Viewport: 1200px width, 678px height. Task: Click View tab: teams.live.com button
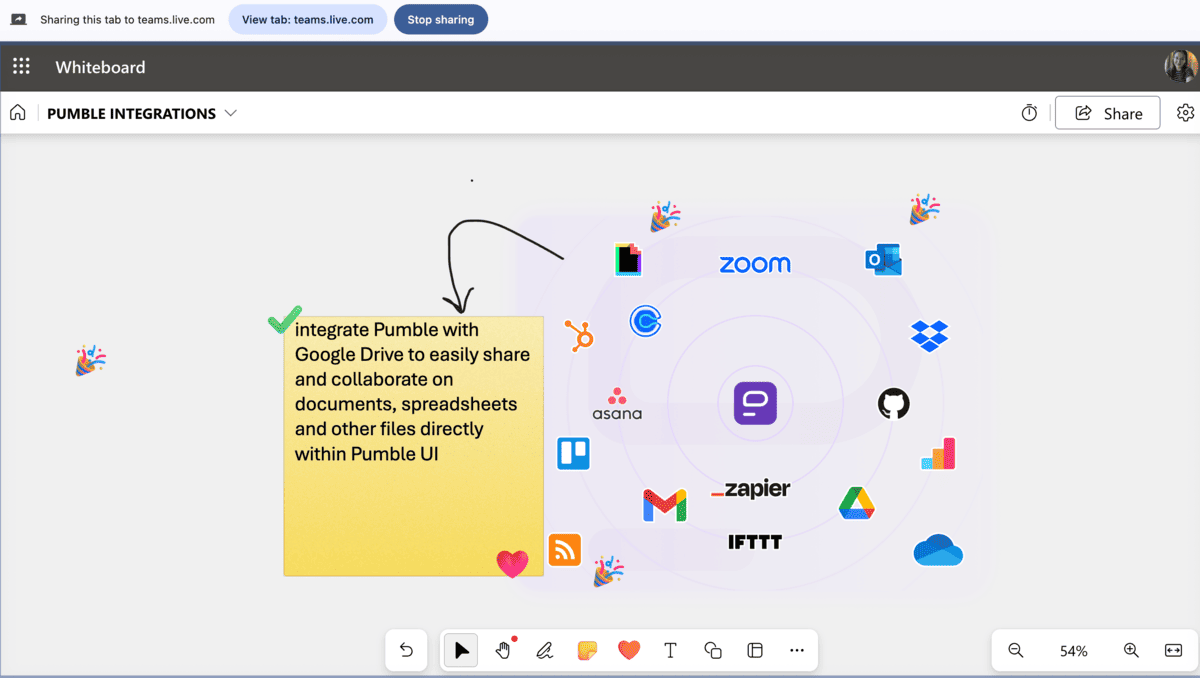point(308,19)
